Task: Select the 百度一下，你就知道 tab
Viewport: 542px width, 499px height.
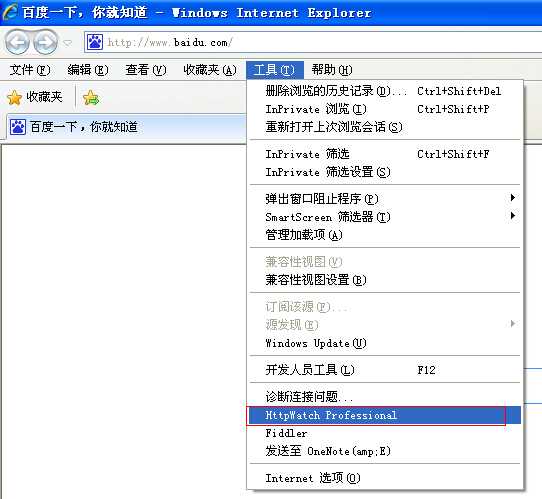Action: [x=127, y=127]
